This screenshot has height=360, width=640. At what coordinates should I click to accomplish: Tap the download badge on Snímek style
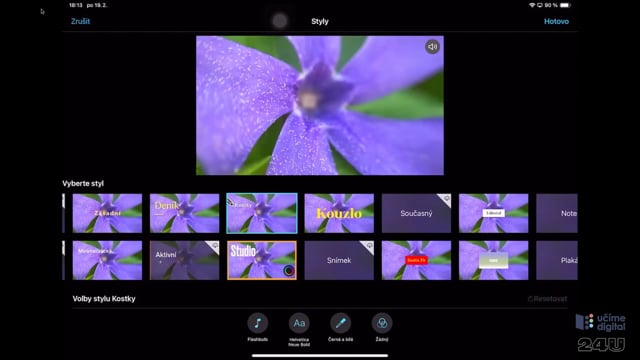(369, 246)
